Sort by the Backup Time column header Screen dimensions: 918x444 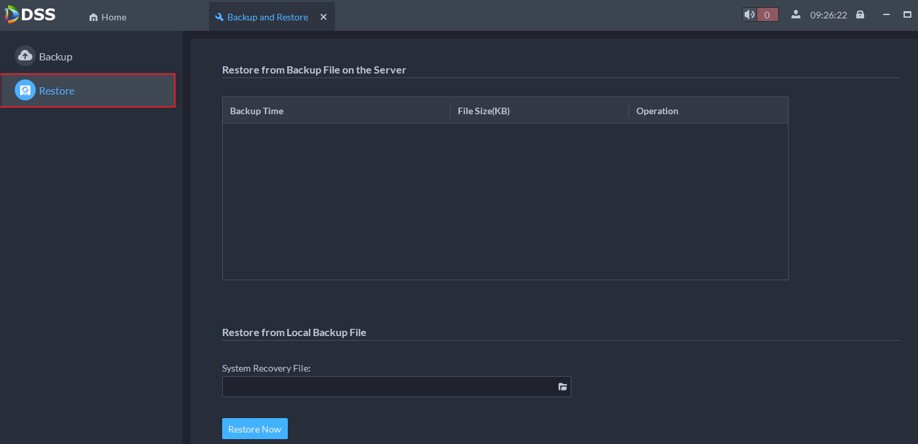(x=257, y=111)
